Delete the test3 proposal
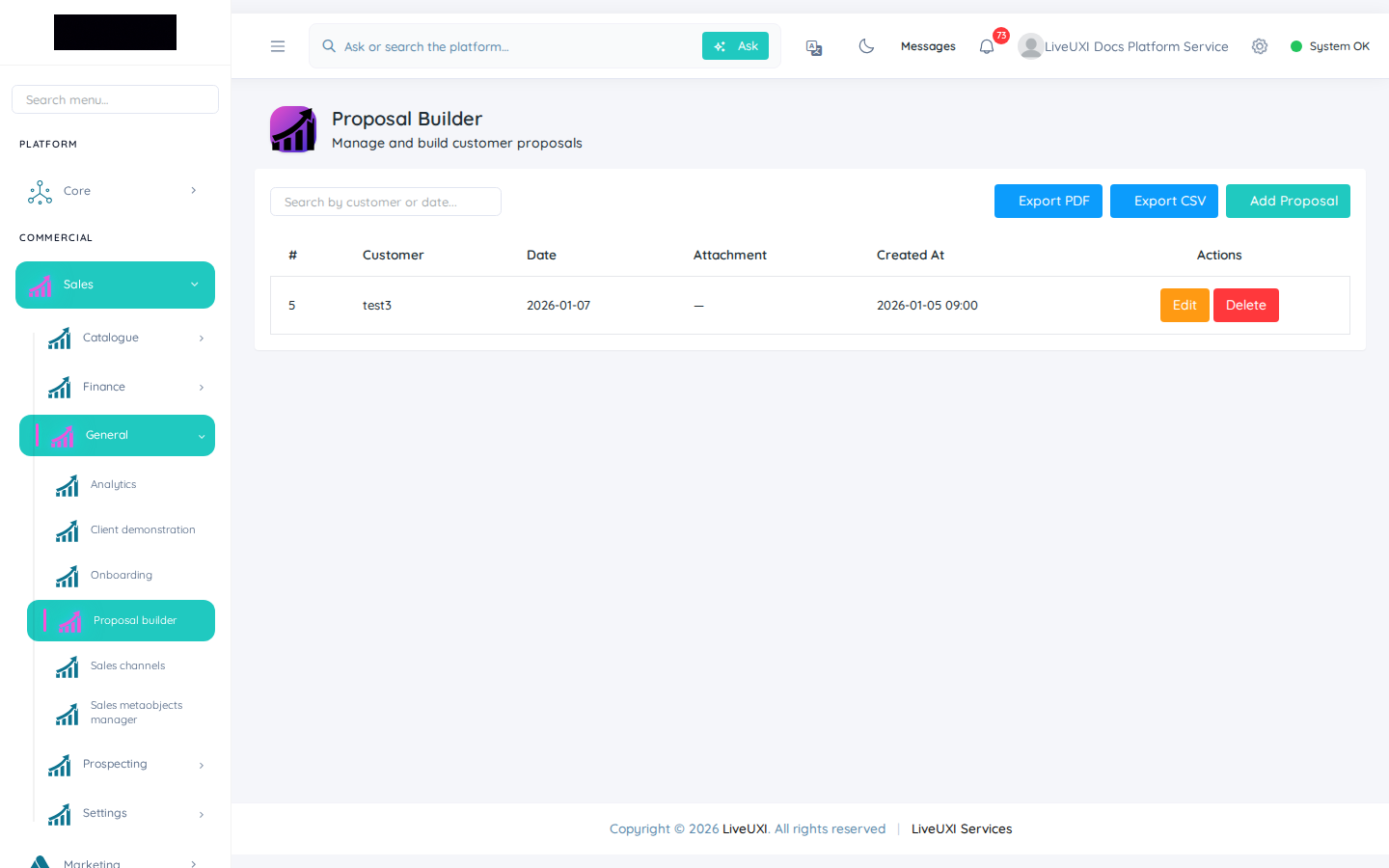The width and height of the screenshot is (1389, 868). click(x=1246, y=305)
